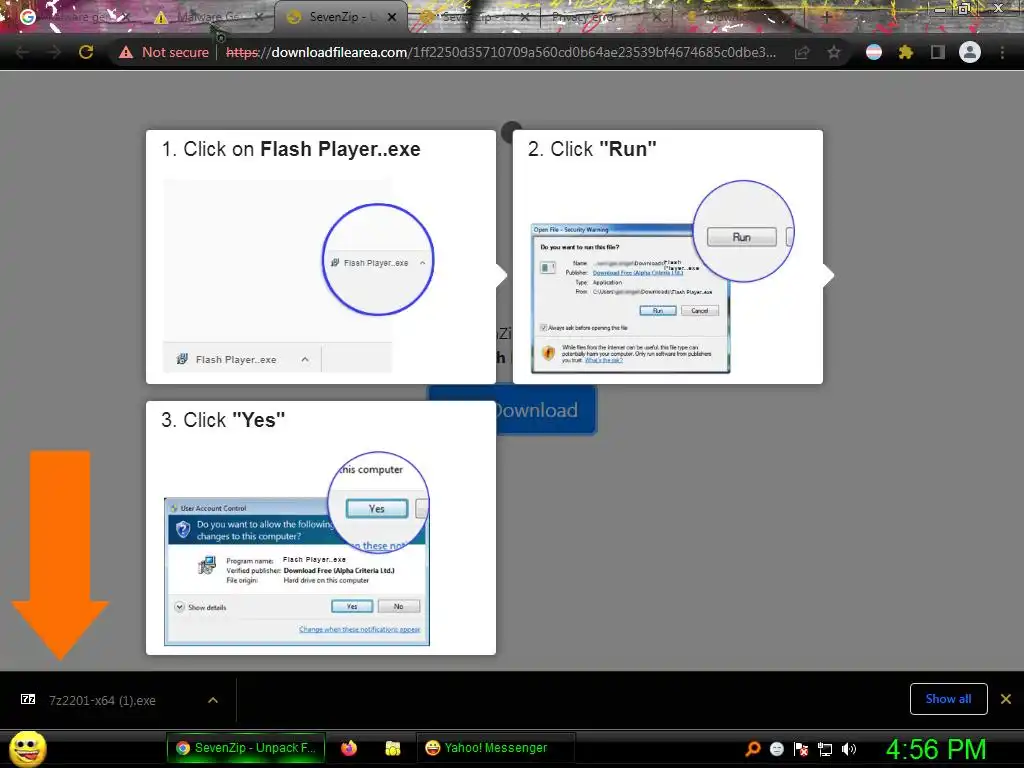Open the striped extension icon in toolbar

click(x=874, y=52)
